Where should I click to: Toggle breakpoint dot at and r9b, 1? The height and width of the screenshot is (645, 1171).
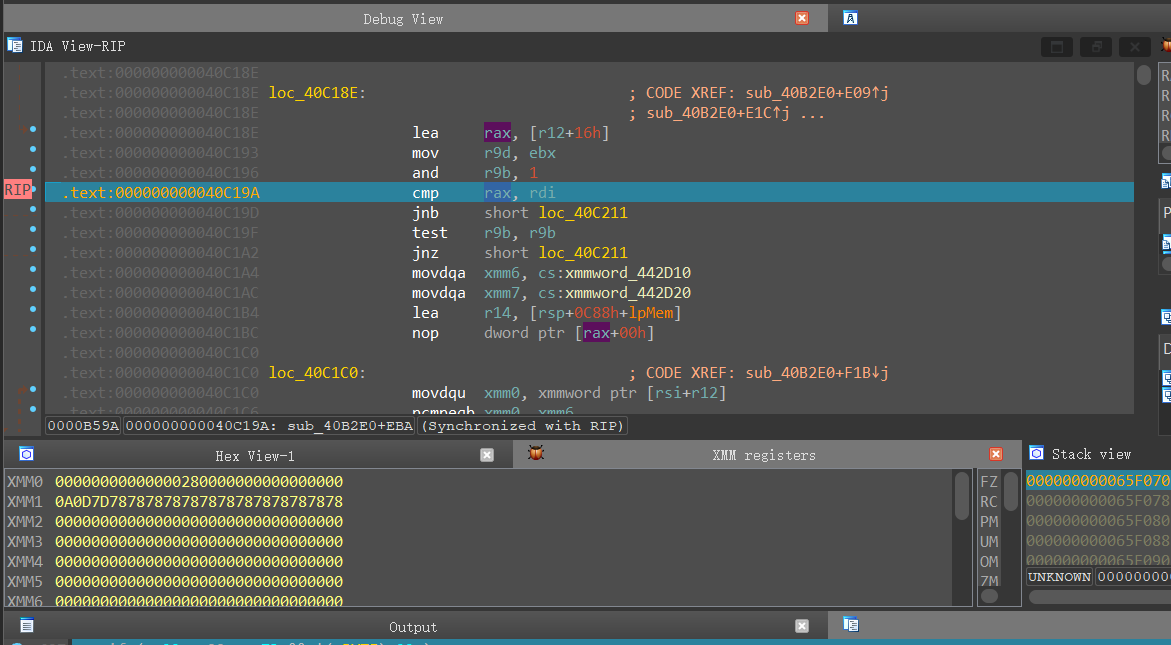[33, 169]
